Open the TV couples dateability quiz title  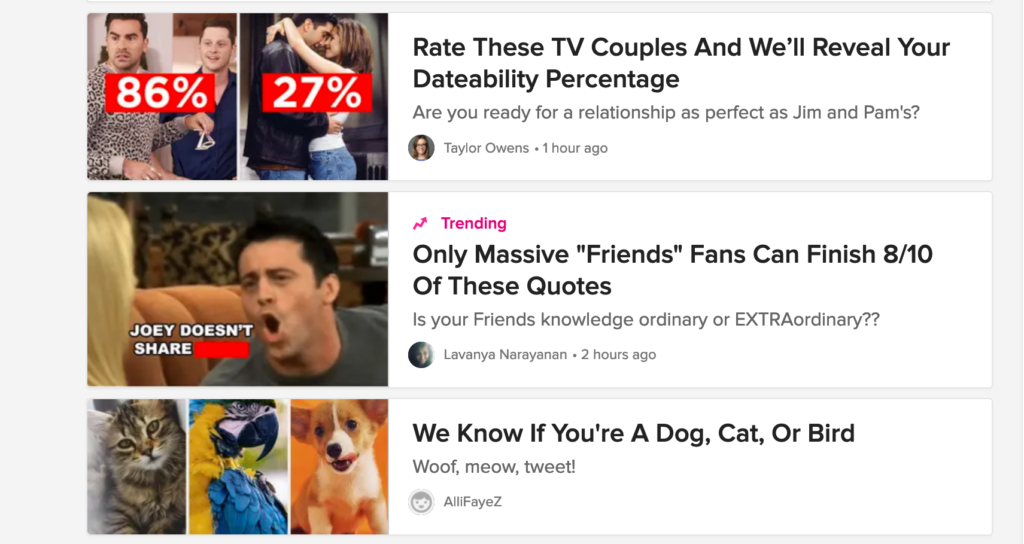pyautogui.click(x=681, y=63)
